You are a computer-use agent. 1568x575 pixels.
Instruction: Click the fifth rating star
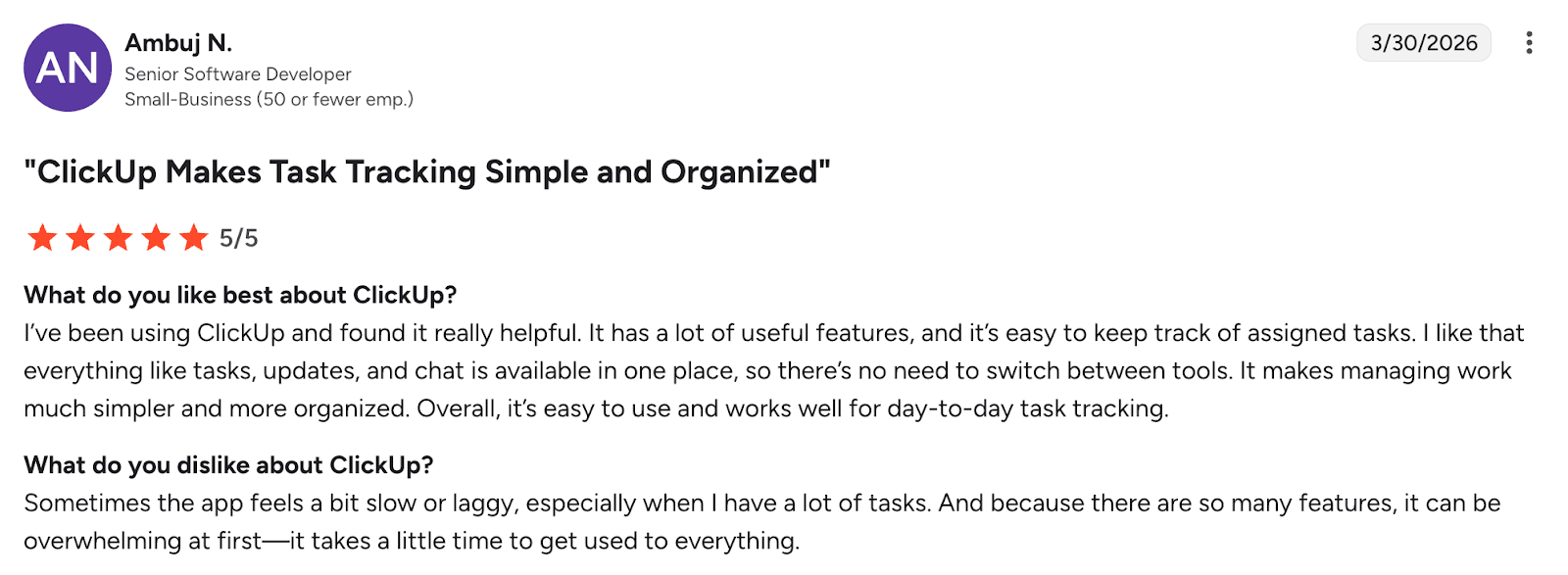tap(194, 238)
